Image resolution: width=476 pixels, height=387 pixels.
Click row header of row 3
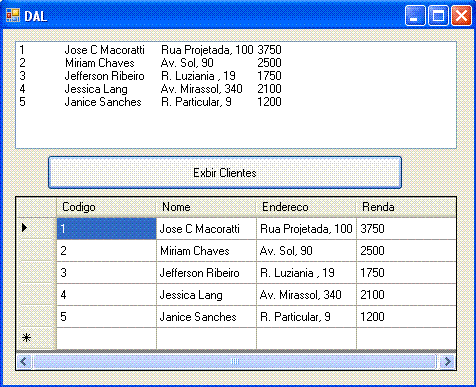tap(36, 273)
